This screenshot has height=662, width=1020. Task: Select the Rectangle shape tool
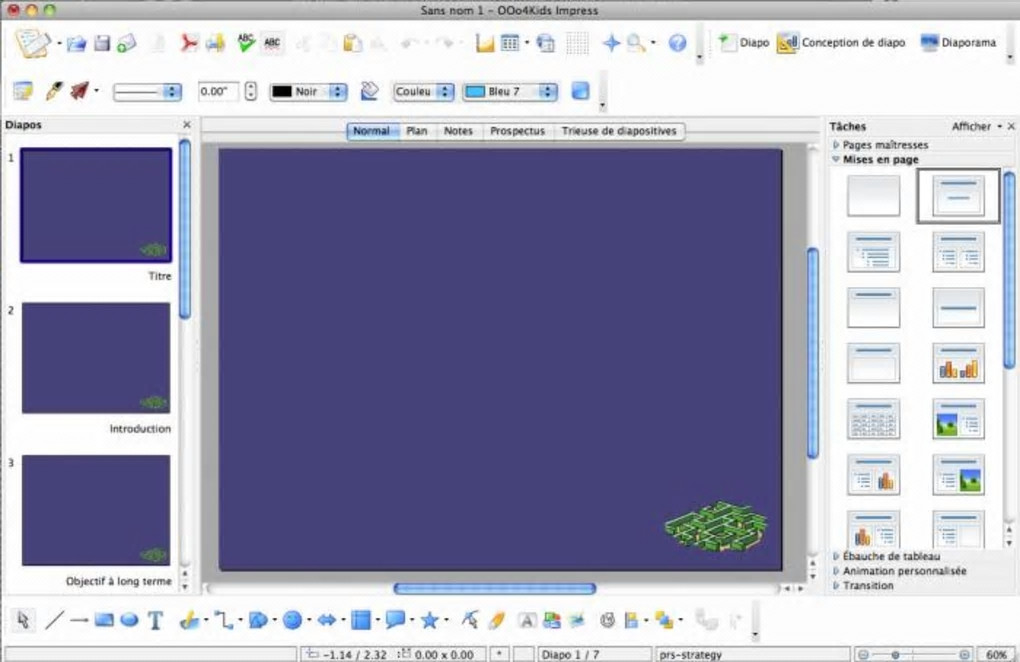104,620
